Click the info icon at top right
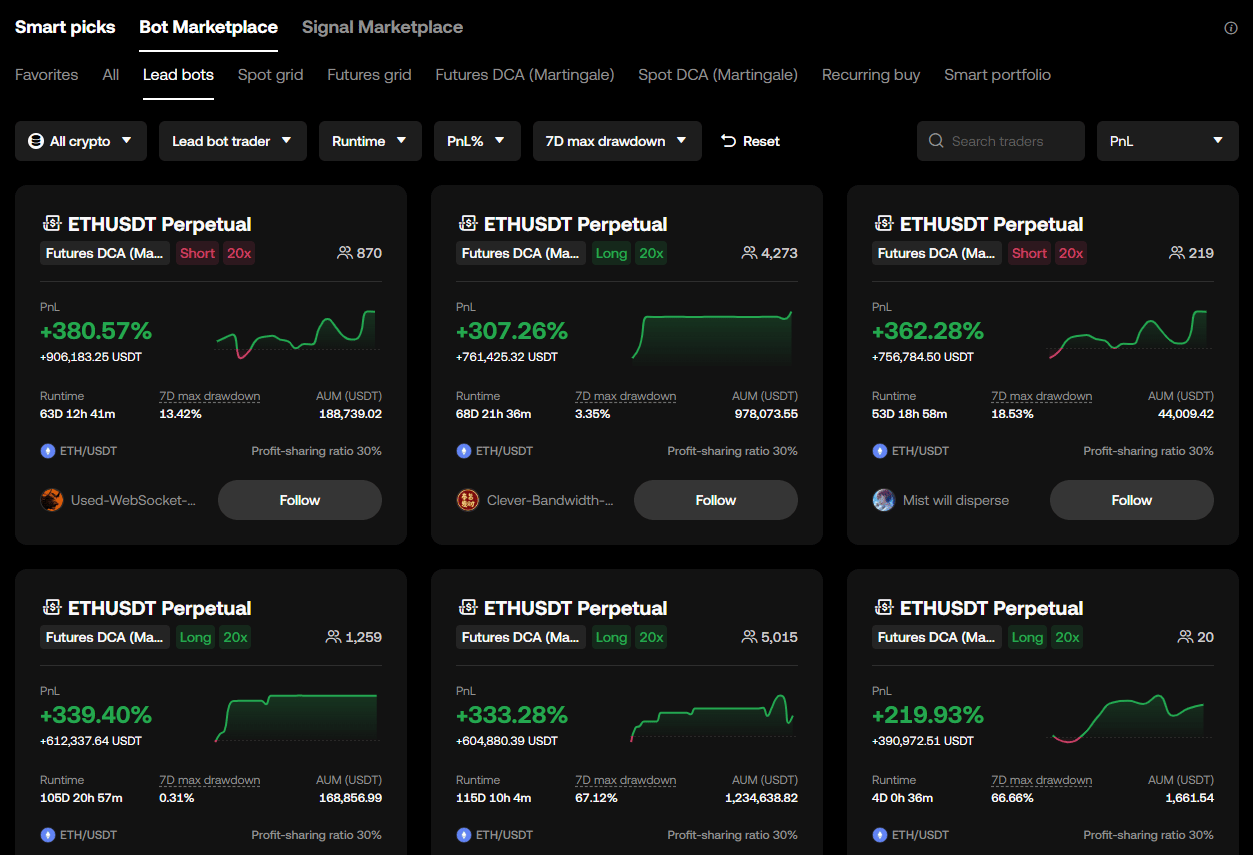 point(1231,28)
